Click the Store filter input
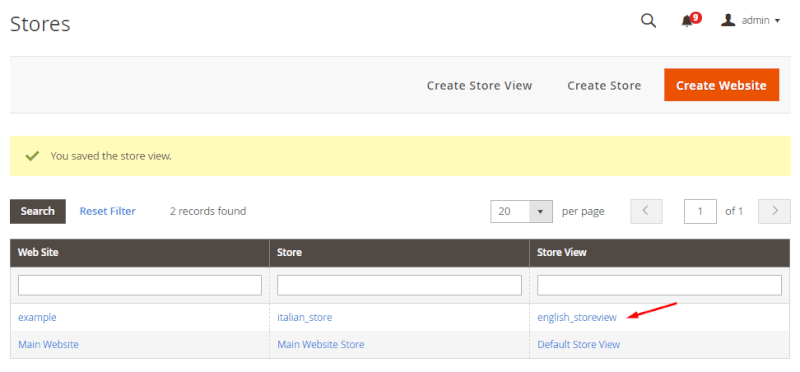Screen dimensions: 800x372 click(399, 285)
